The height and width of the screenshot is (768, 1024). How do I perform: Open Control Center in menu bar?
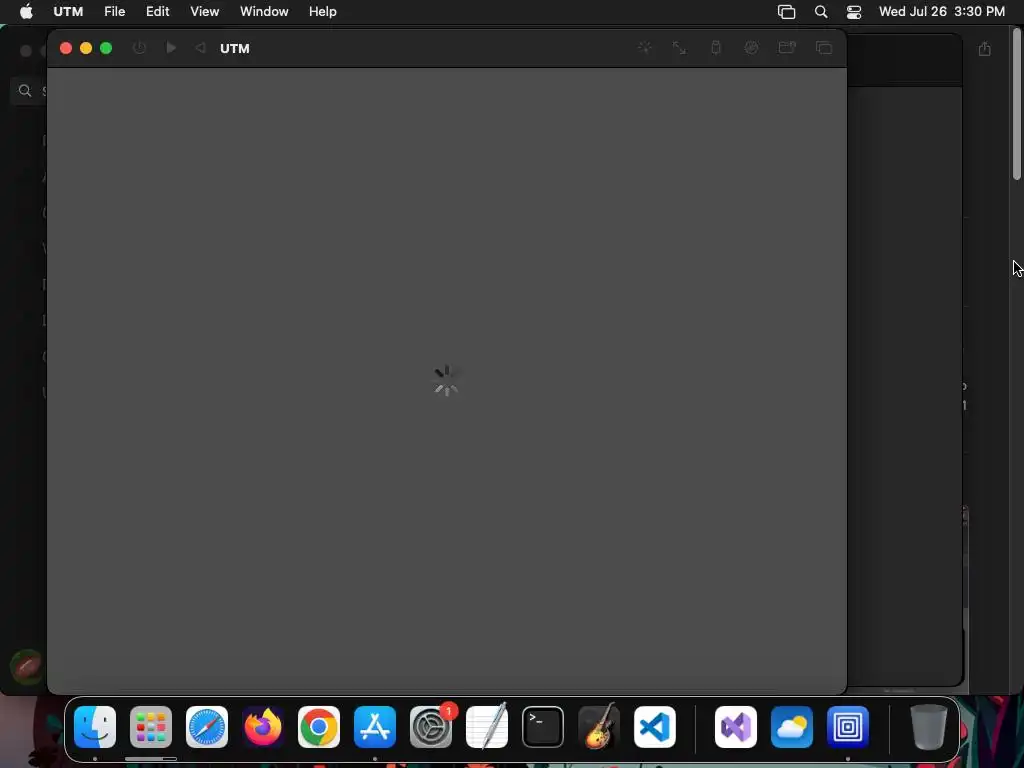[854, 12]
